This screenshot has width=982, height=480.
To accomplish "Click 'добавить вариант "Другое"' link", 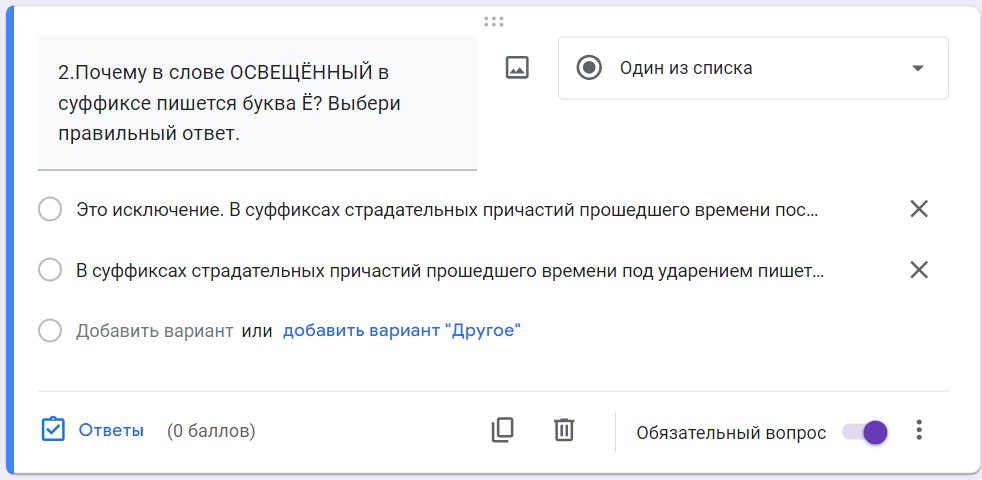I will (x=402, y=330).
